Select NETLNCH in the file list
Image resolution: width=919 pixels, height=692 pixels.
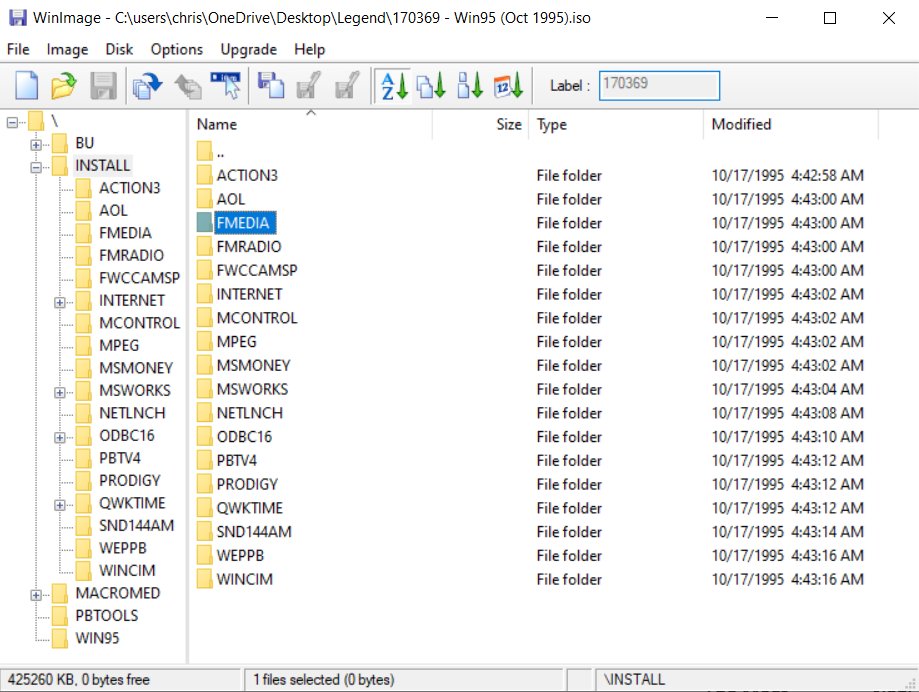click(x=250, y=413)
